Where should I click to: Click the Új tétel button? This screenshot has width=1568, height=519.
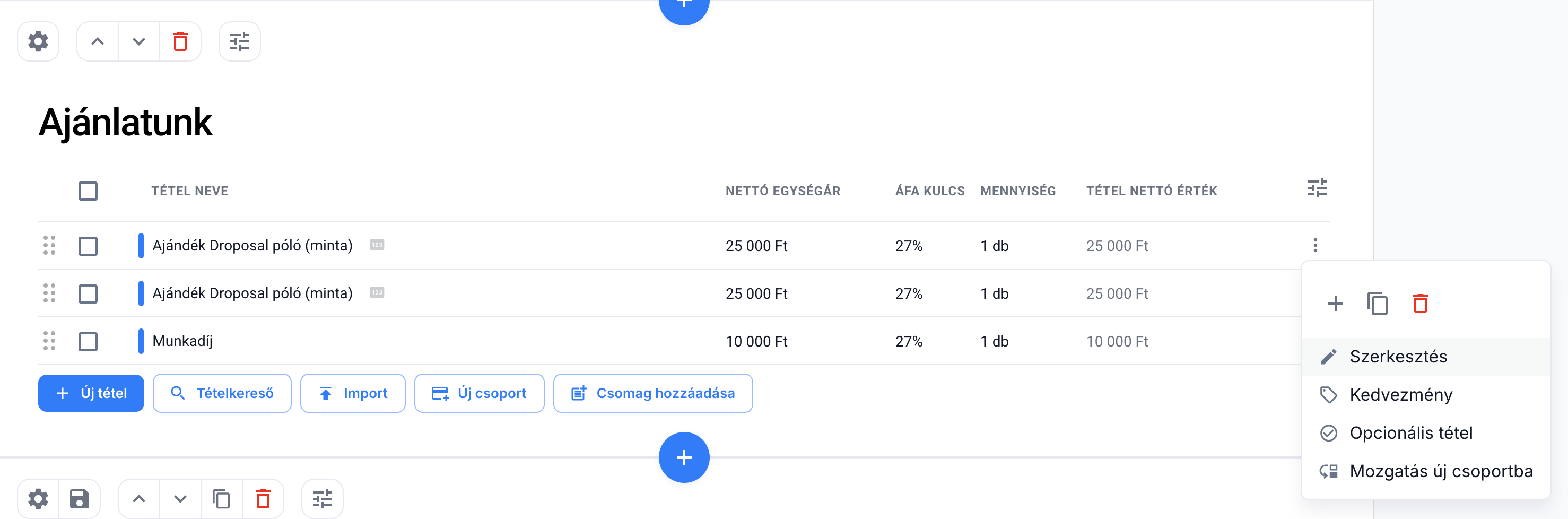[91, 393]
